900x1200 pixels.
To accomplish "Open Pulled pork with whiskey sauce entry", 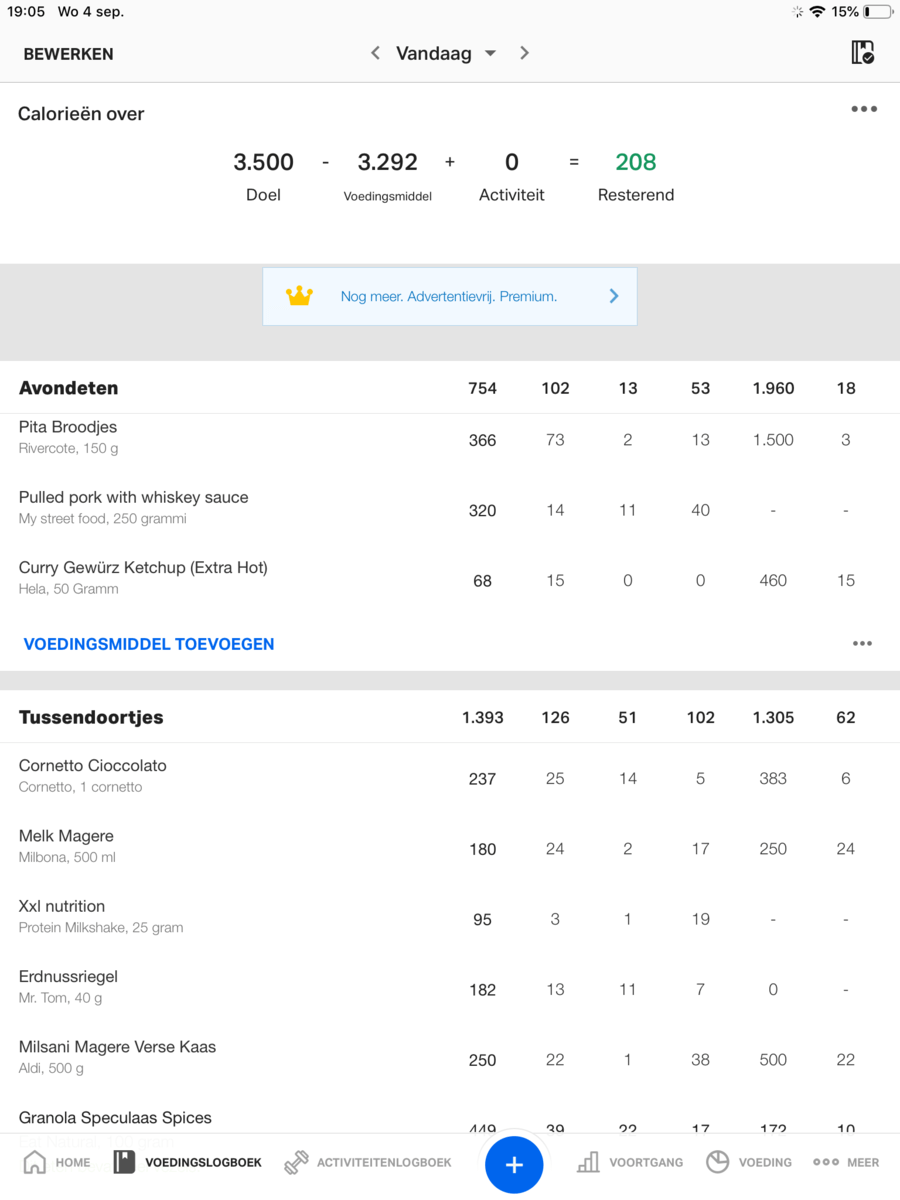I will coord(133,507).
